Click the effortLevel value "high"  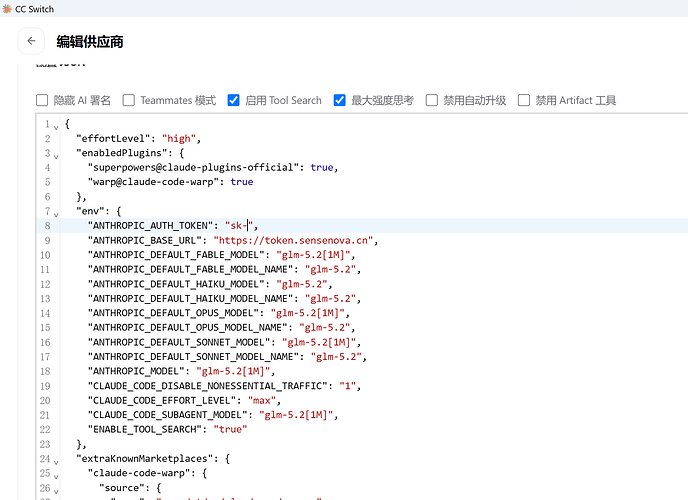coord(179,139)
